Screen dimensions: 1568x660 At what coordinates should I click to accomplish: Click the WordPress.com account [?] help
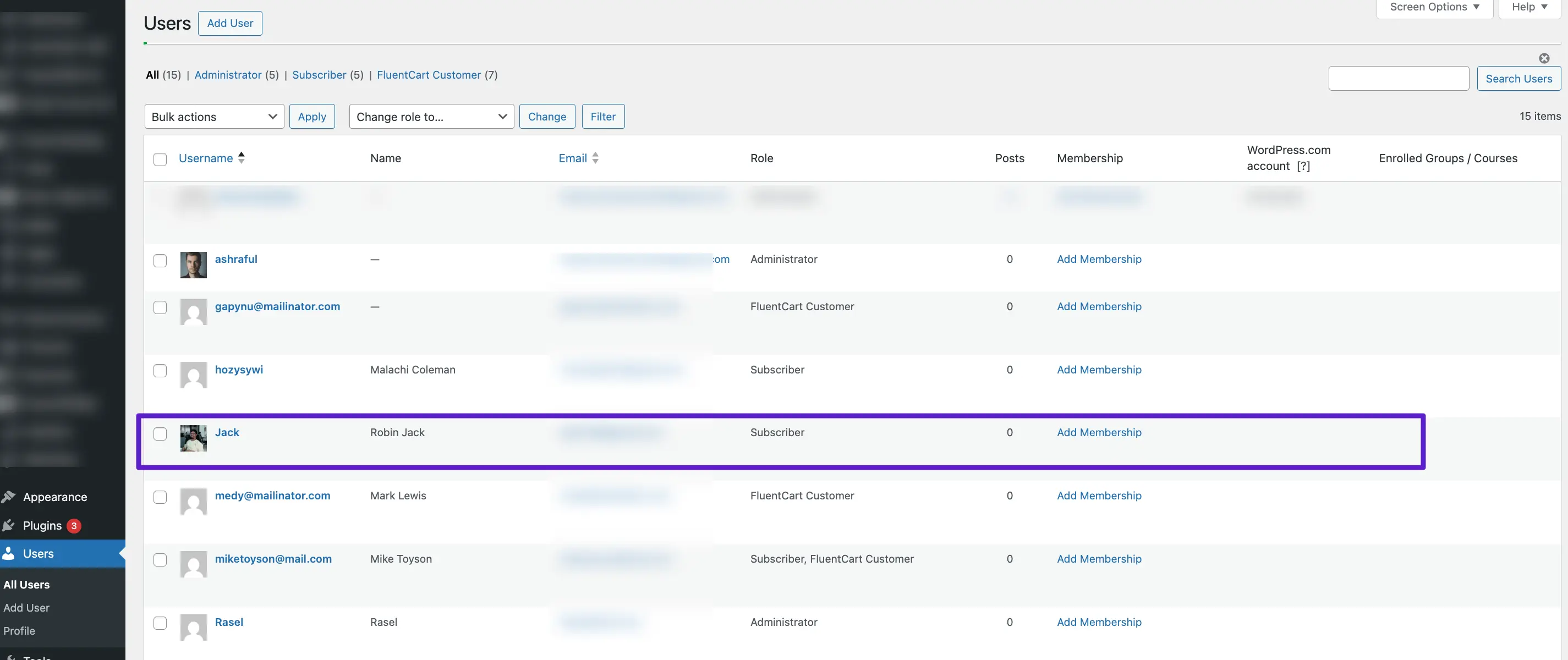click(1303, 166)
